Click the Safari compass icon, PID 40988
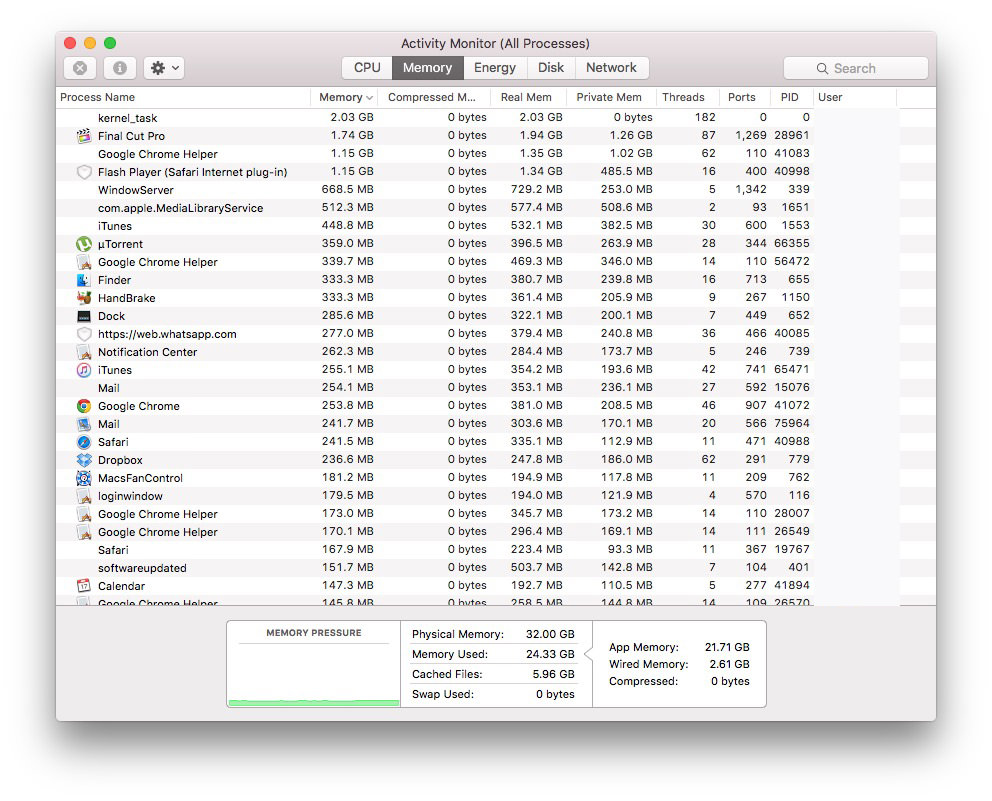Screen dimensions: 992x801 pyautogui.click(x=84, y=442)
